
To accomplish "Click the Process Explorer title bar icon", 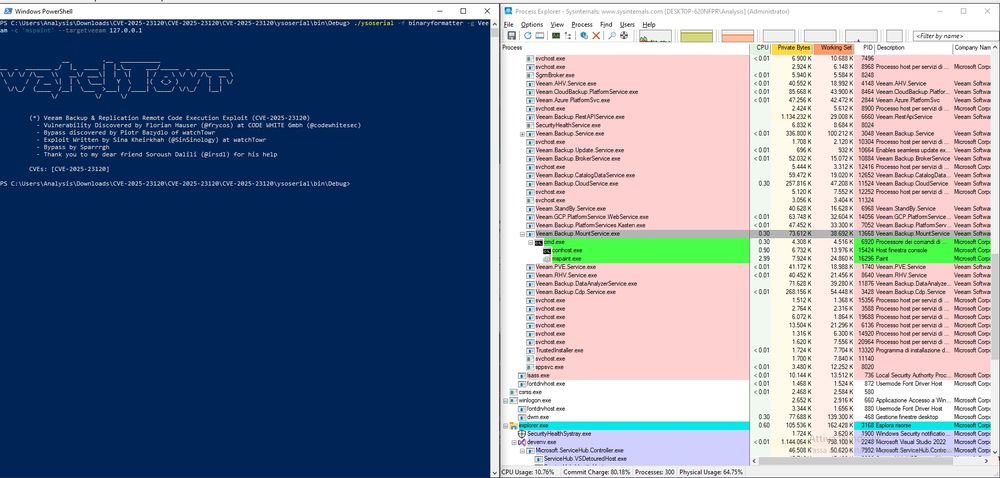I will (508, 11).
